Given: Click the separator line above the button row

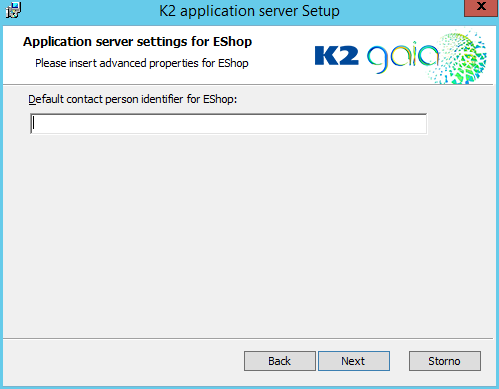Looking at the screenshot, I should (248, 339).
